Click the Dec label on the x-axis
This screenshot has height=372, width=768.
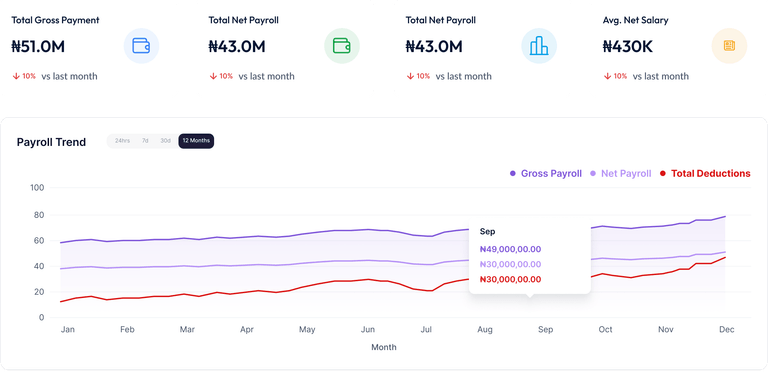pos(727,329)
